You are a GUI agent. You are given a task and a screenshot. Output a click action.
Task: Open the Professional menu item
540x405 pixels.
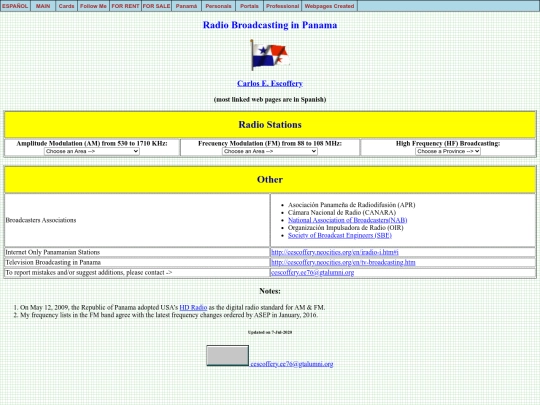click(x=282, y=6)
